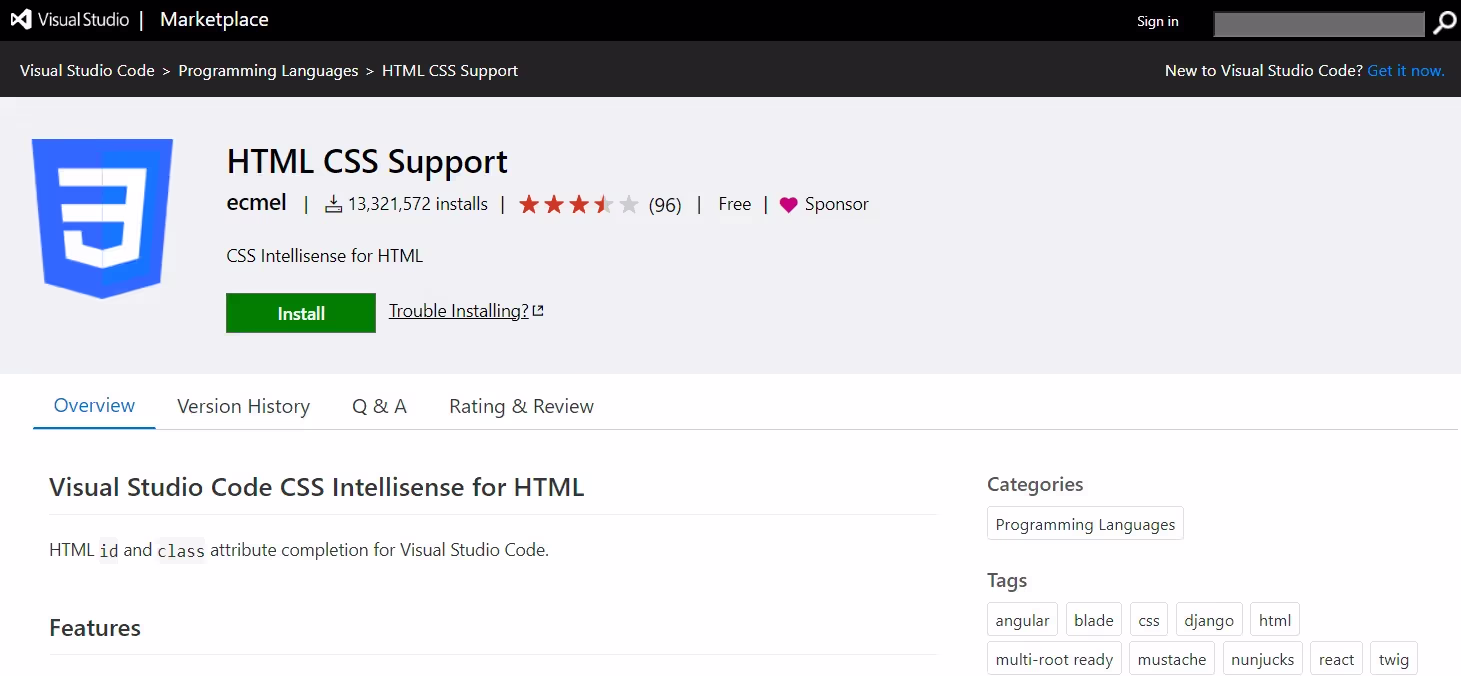
Task: Switch to the Version History tab
Action: (243, 406)
